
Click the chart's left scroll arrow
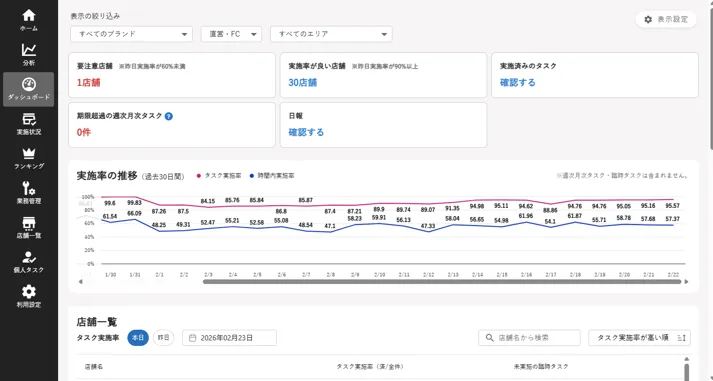pos(80,282)
